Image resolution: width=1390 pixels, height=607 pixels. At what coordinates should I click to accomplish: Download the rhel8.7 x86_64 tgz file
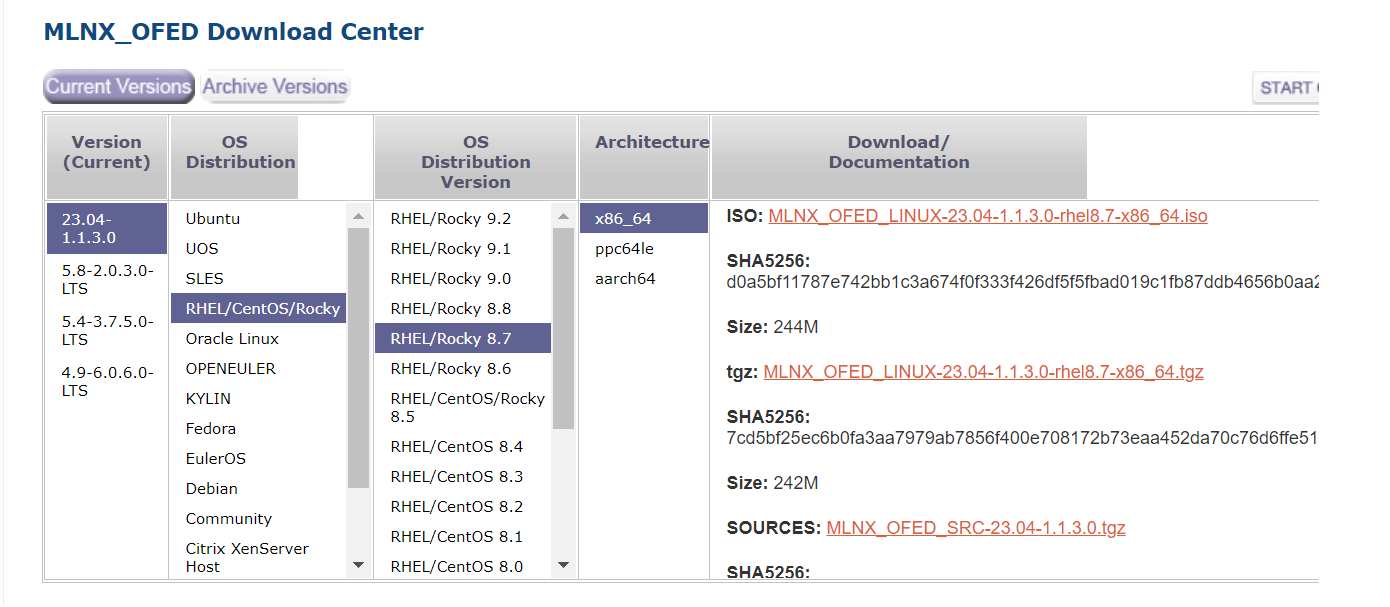tap(983, 372)
